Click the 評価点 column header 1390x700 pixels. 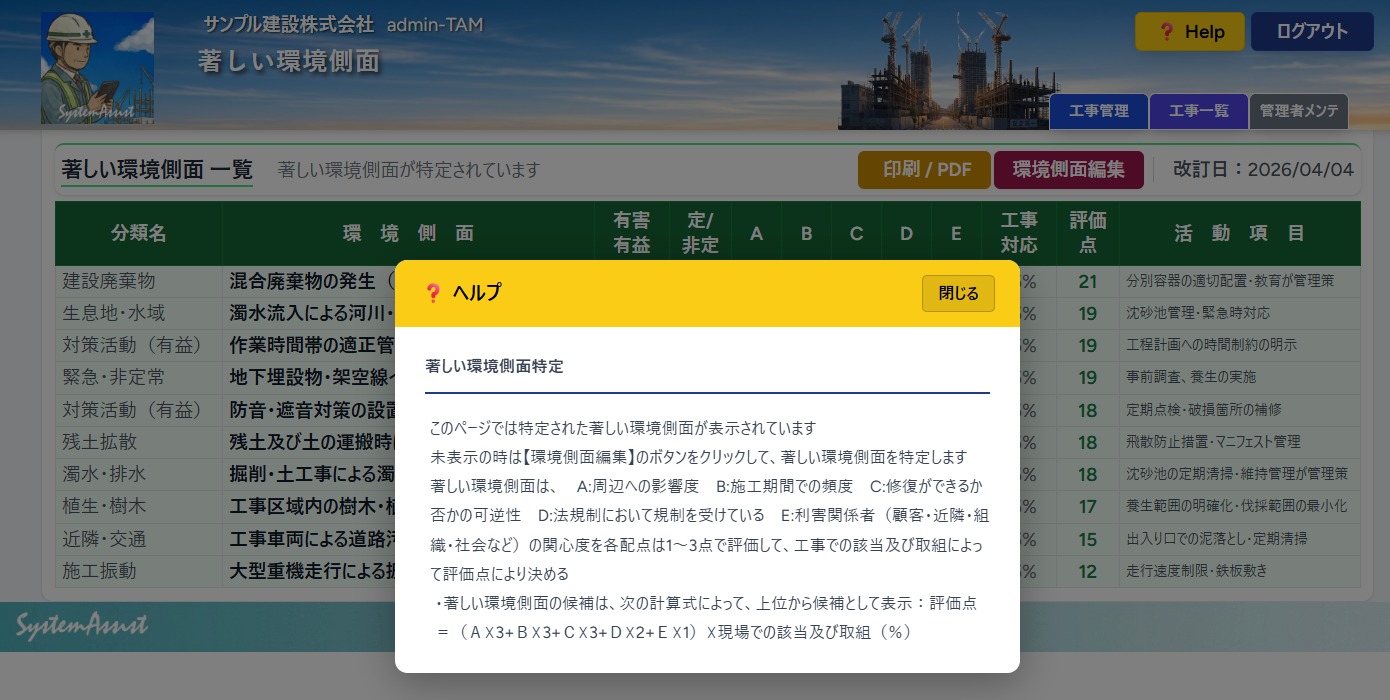(1087, 234)
